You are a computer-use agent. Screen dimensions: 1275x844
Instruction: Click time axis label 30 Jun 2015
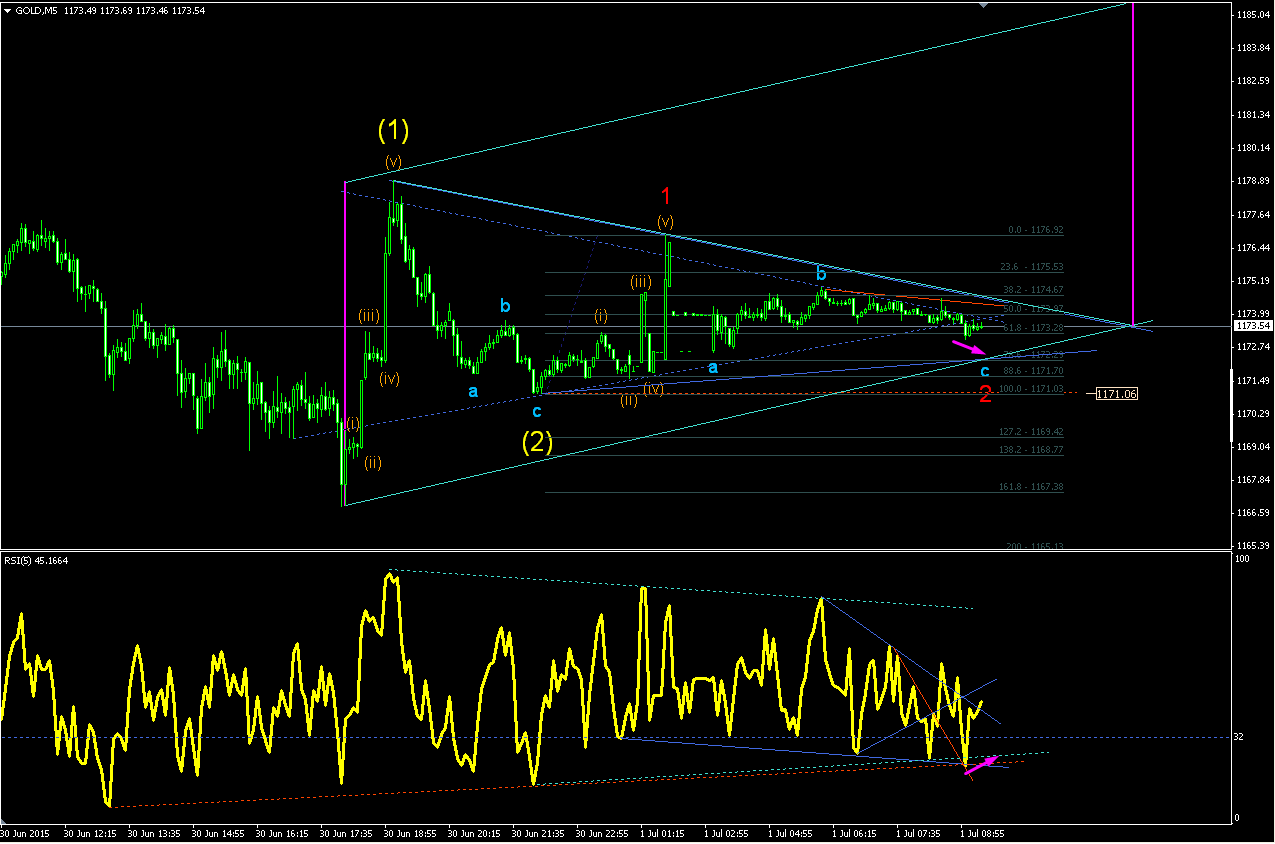click(x=26, y=832)
